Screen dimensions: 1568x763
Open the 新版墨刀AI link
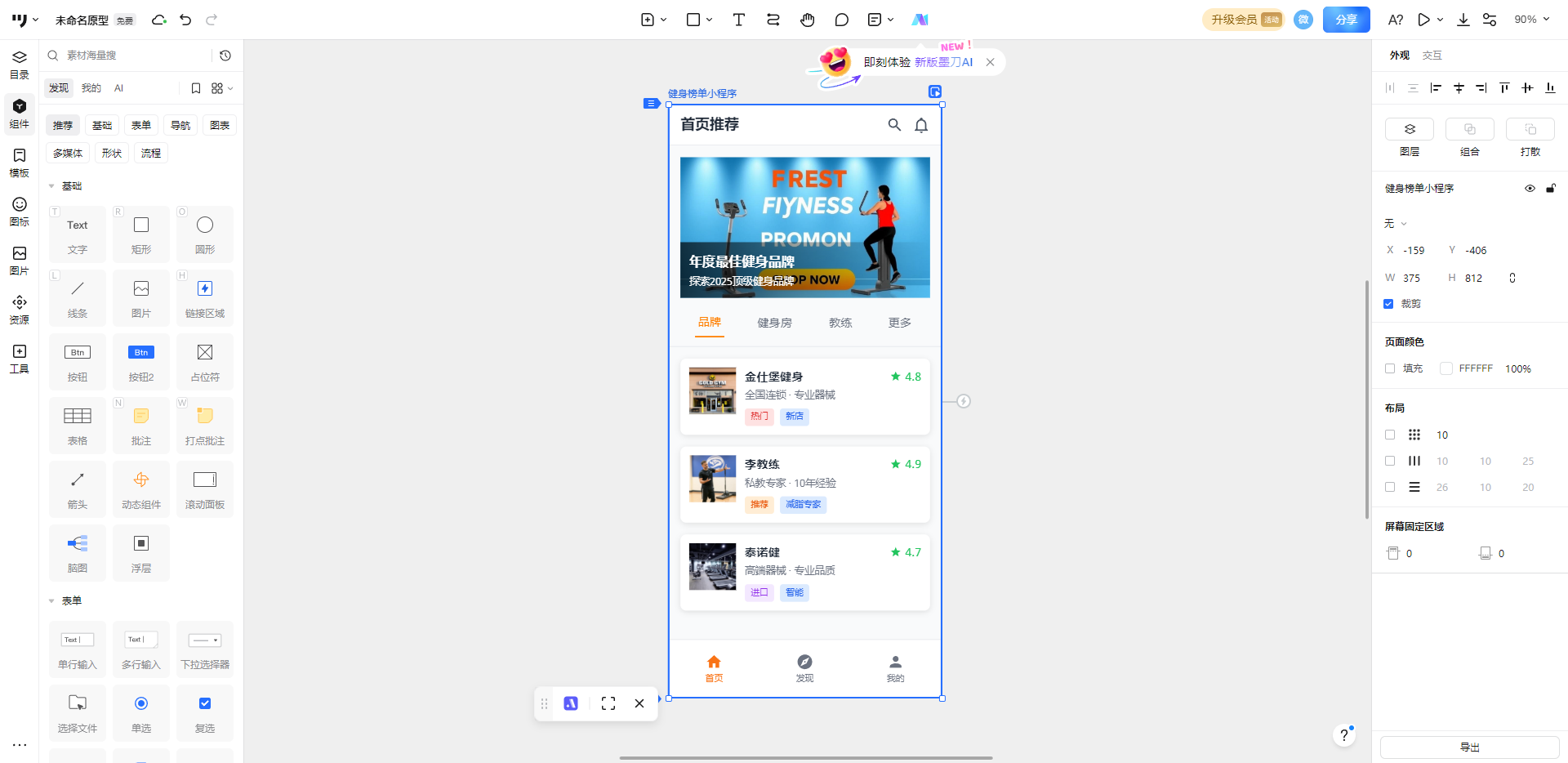943,62
